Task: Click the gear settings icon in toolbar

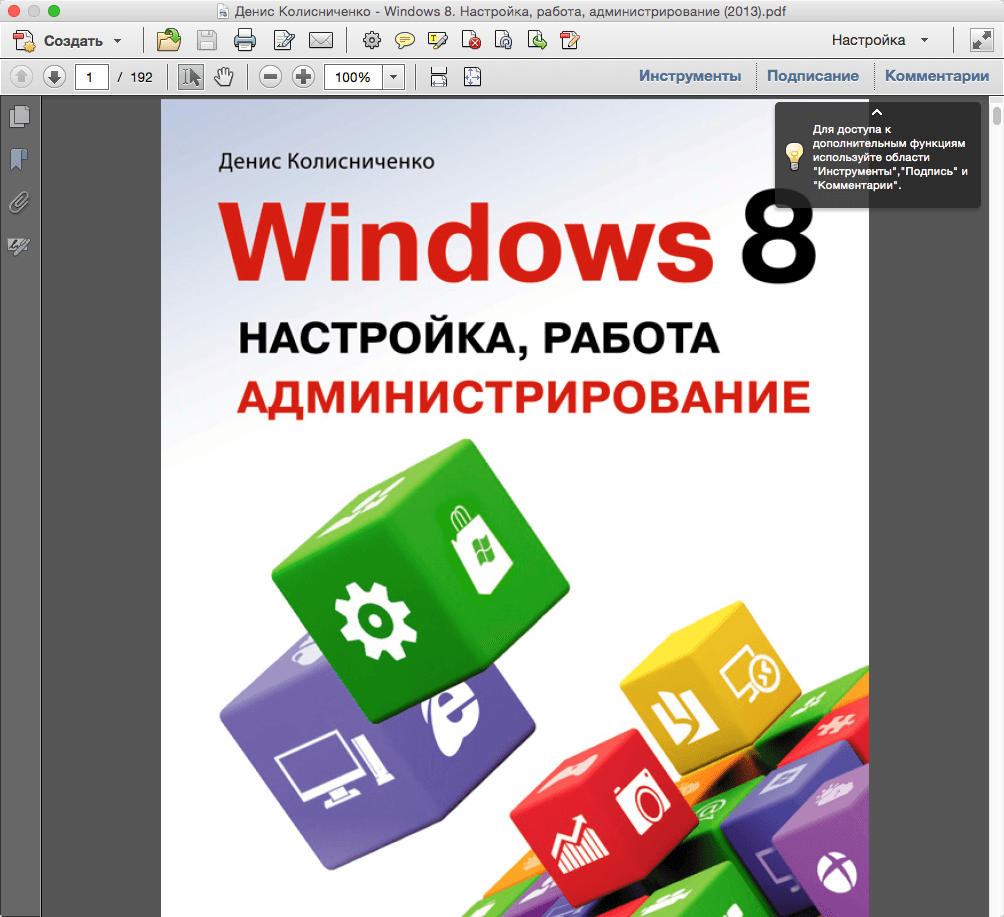Action: tap(371, 40)
